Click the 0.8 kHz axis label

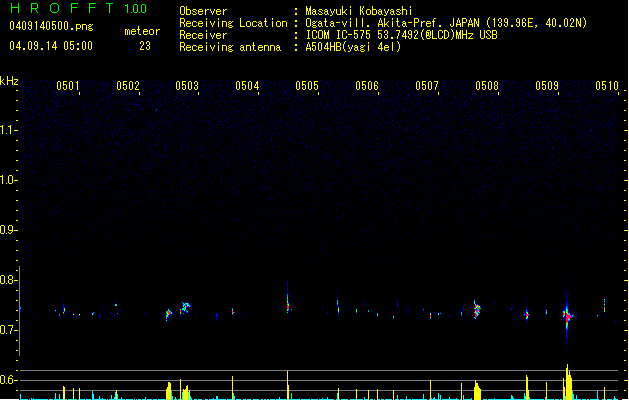(8, 280)
